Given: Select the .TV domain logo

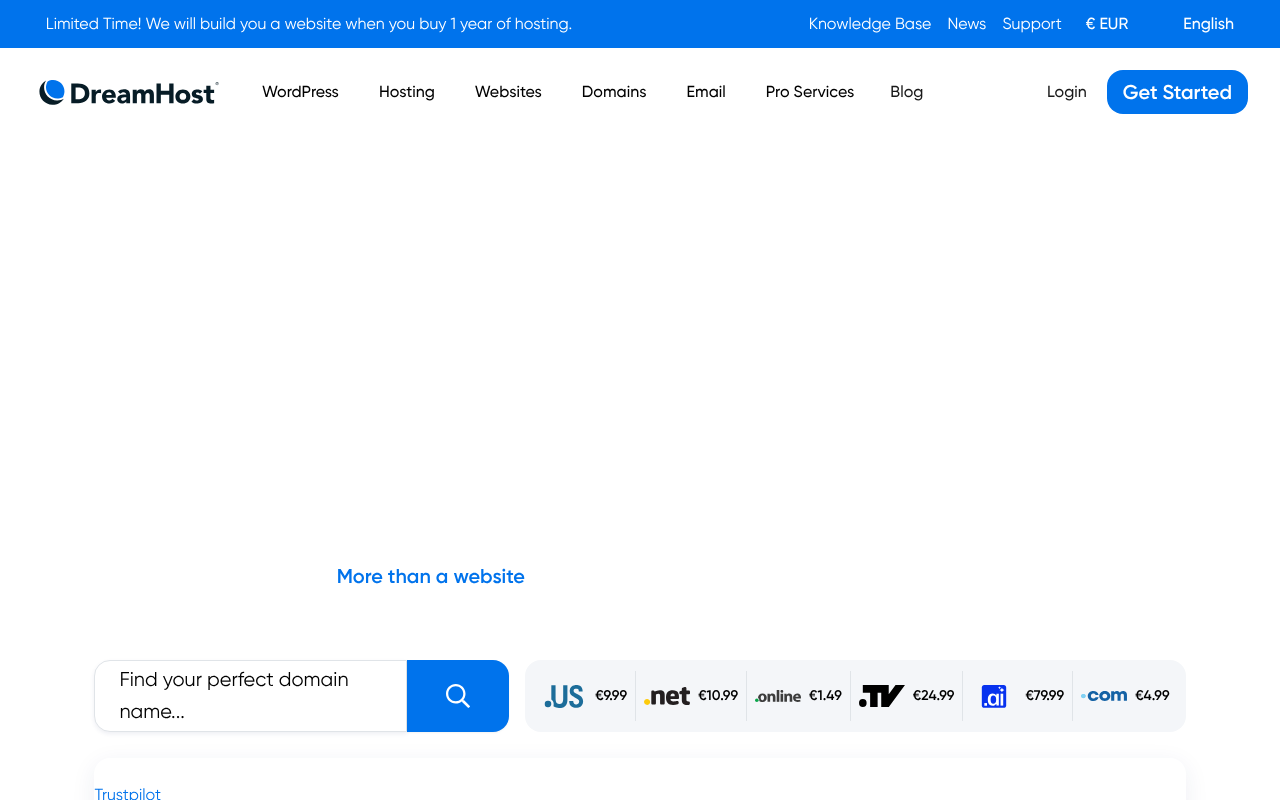Looking at the screenshot, I should click(x=881, y=696).
